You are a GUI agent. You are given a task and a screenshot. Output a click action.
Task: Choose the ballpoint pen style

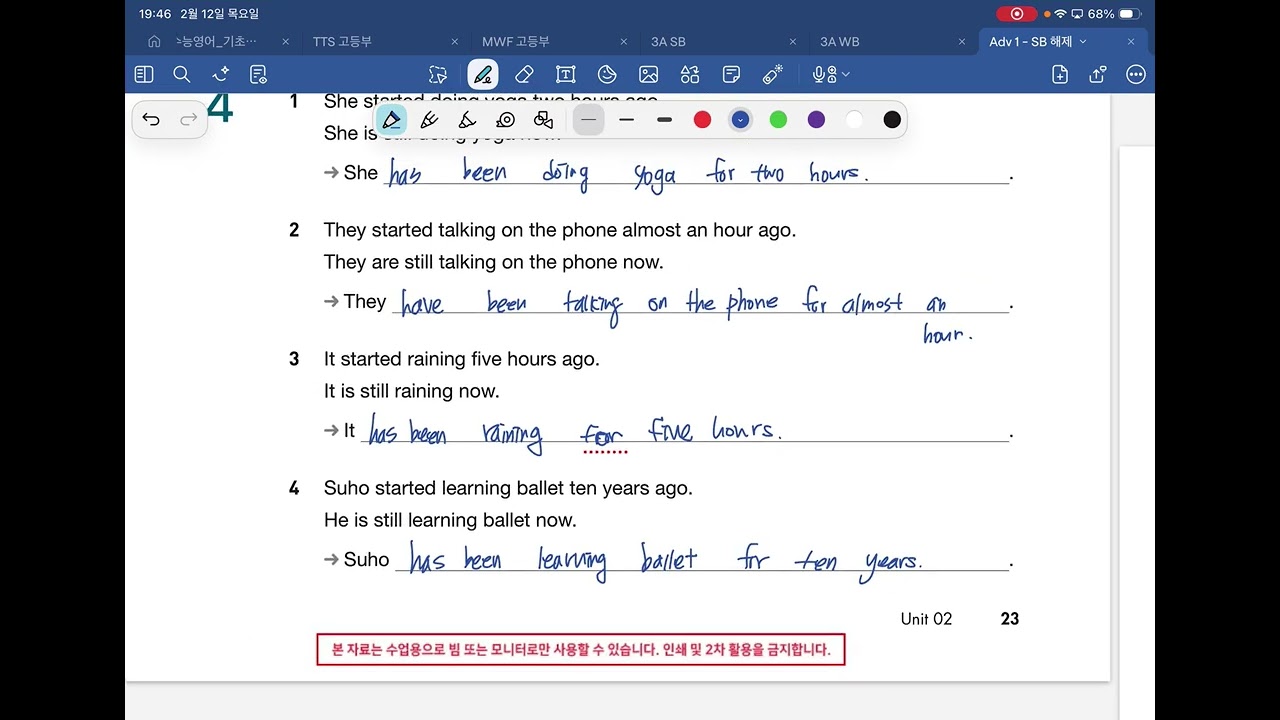430,120
